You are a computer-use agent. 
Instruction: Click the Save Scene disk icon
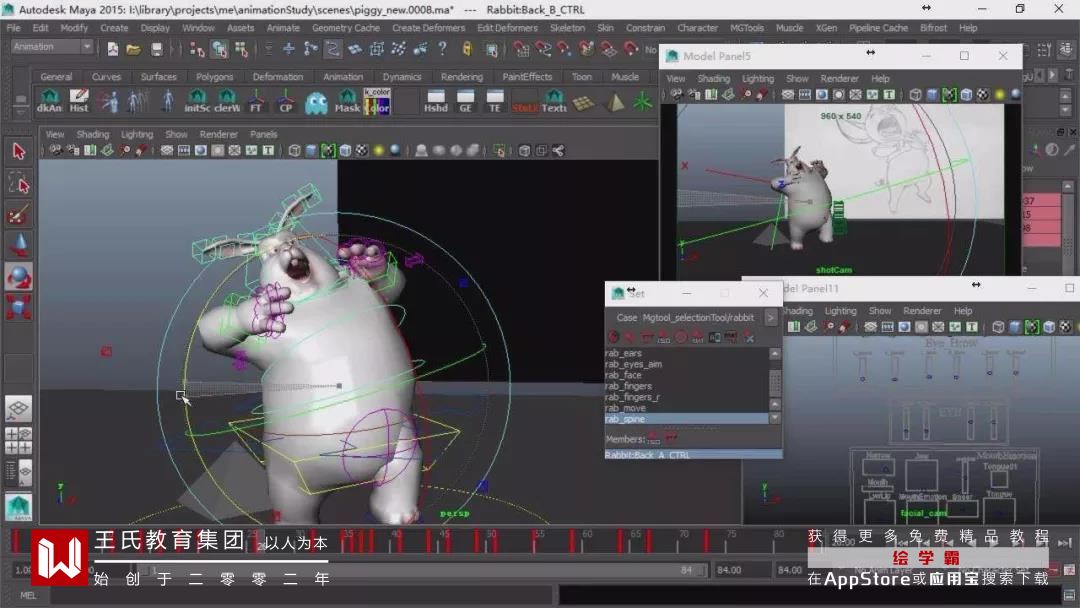(157, 49)
